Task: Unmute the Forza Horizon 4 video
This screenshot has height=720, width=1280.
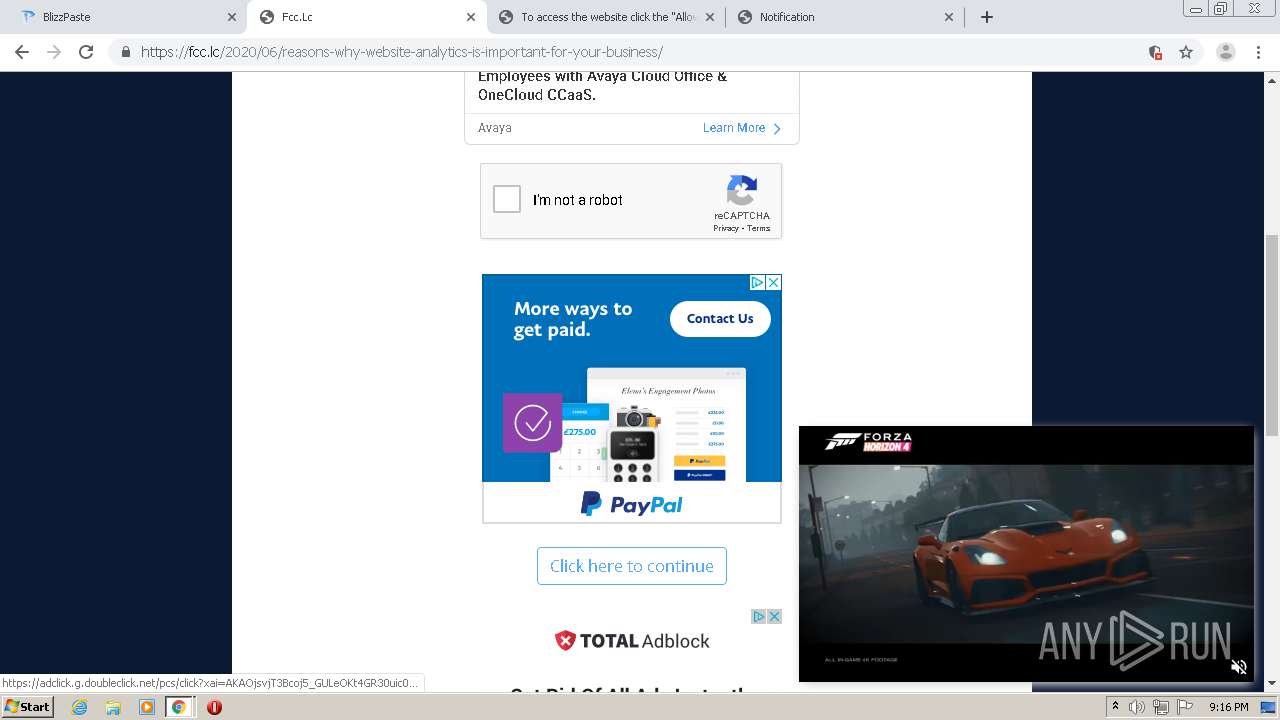Action: click(1238, 667)
